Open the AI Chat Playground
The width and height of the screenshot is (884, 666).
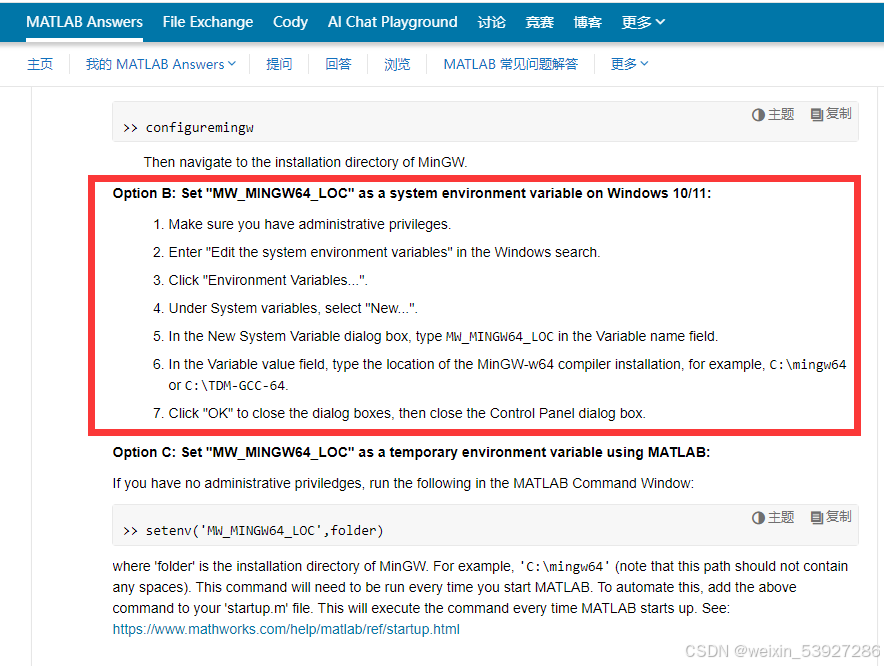pyautogui.click(x=392, y=21)
